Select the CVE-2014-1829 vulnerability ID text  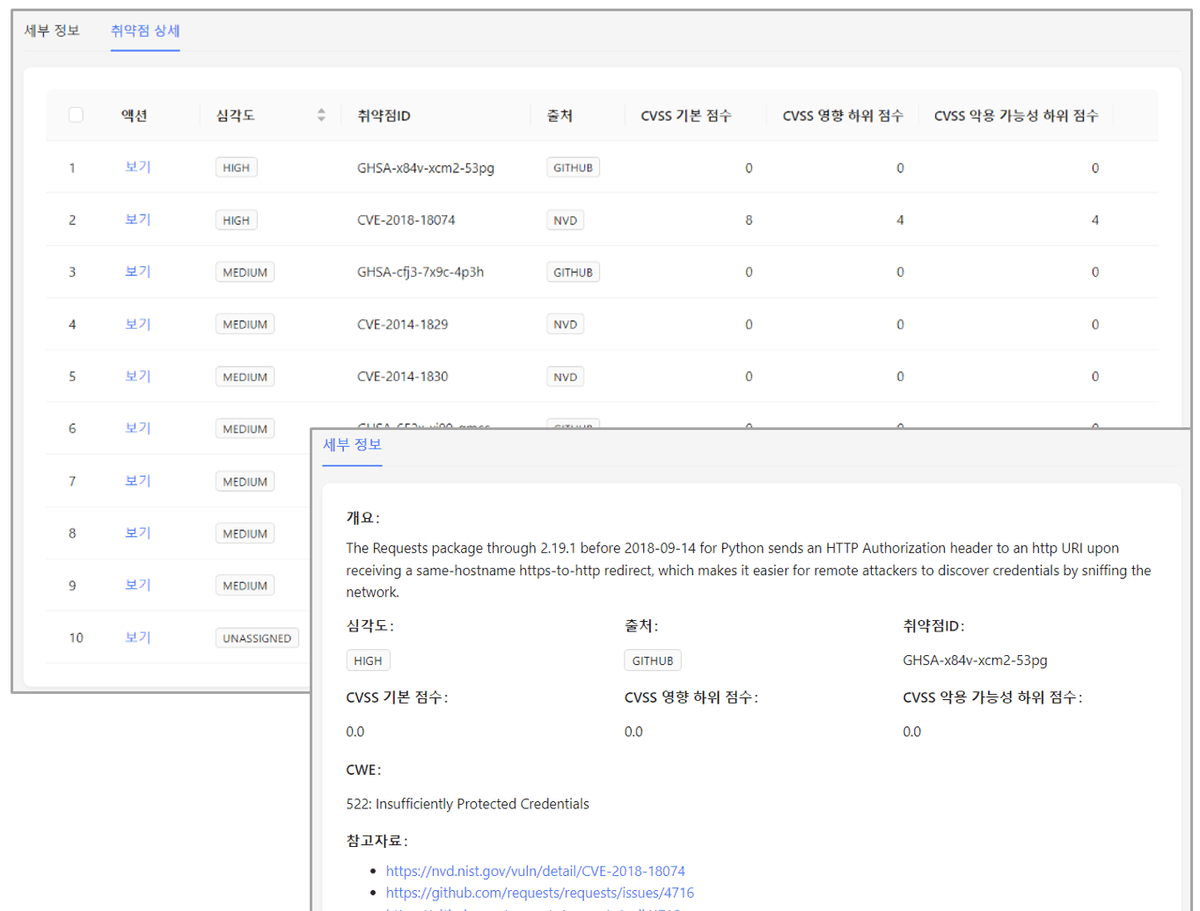402,324
